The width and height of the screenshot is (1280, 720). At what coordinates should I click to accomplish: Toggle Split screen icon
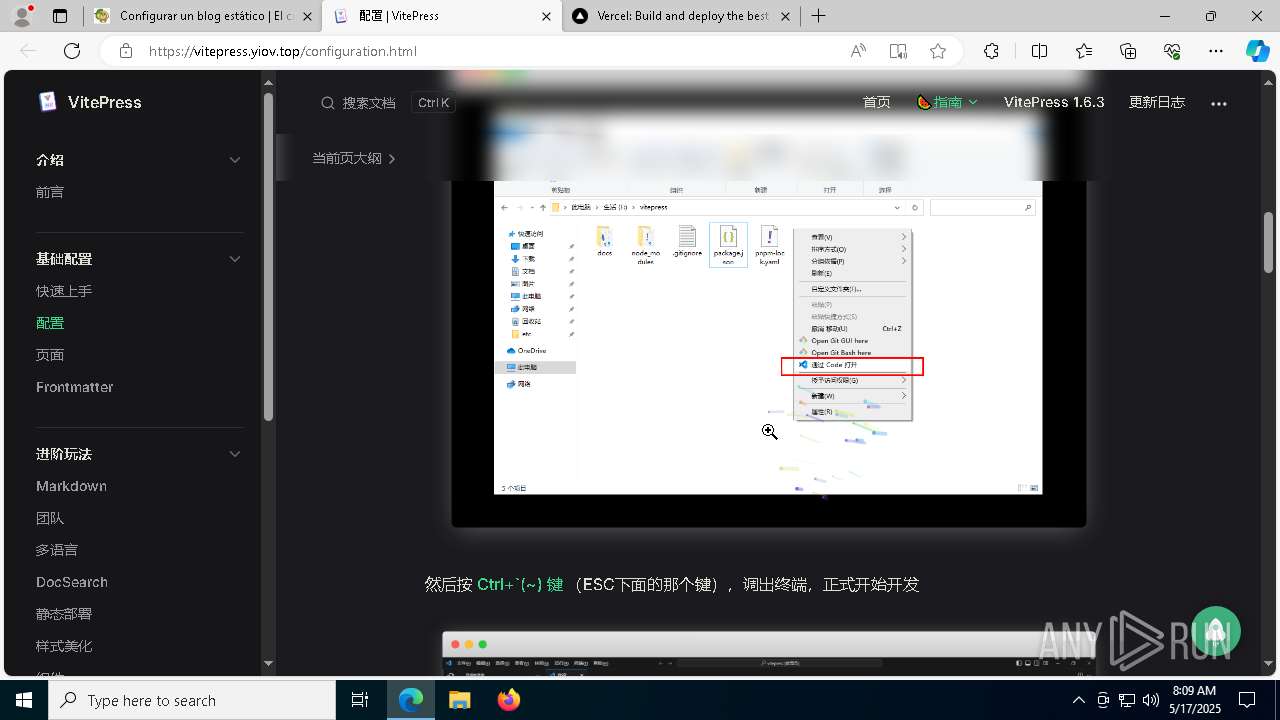[1039, 51]
